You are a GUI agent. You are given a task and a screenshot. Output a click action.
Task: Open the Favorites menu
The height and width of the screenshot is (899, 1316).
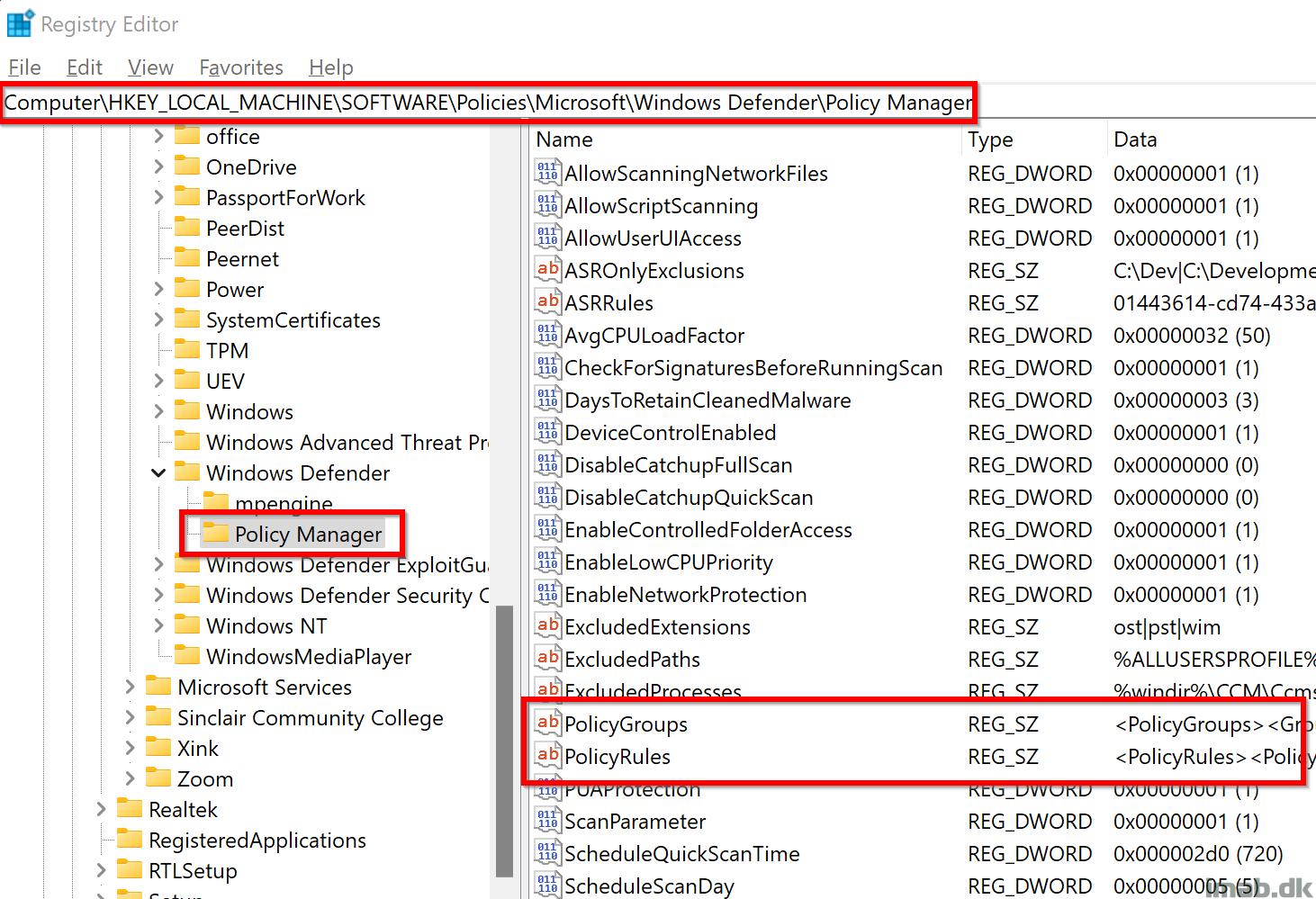click(241, 67)
